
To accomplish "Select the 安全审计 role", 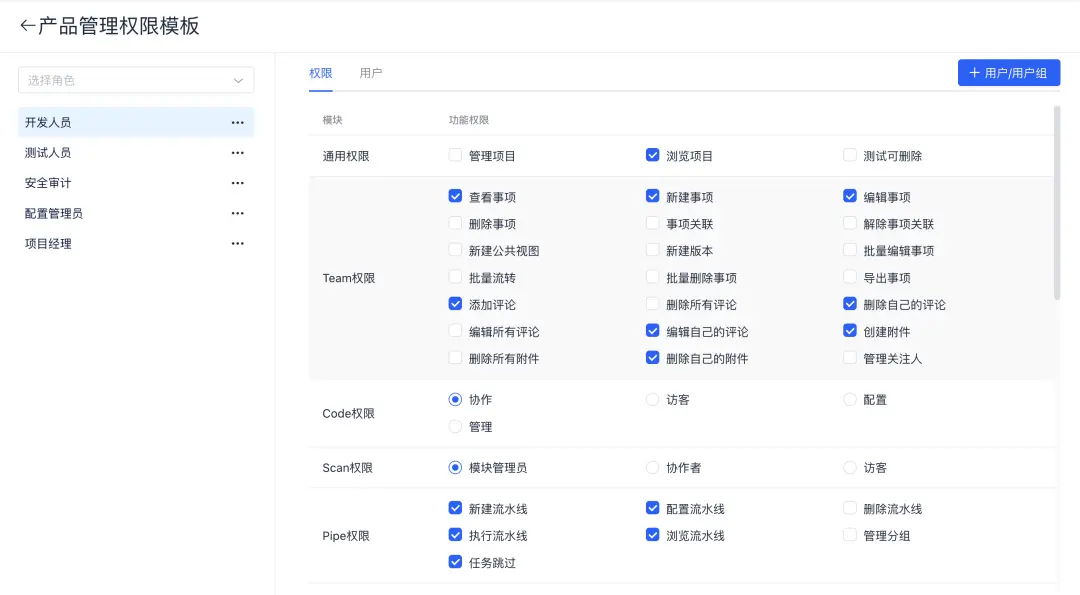I will pos(49,183).
